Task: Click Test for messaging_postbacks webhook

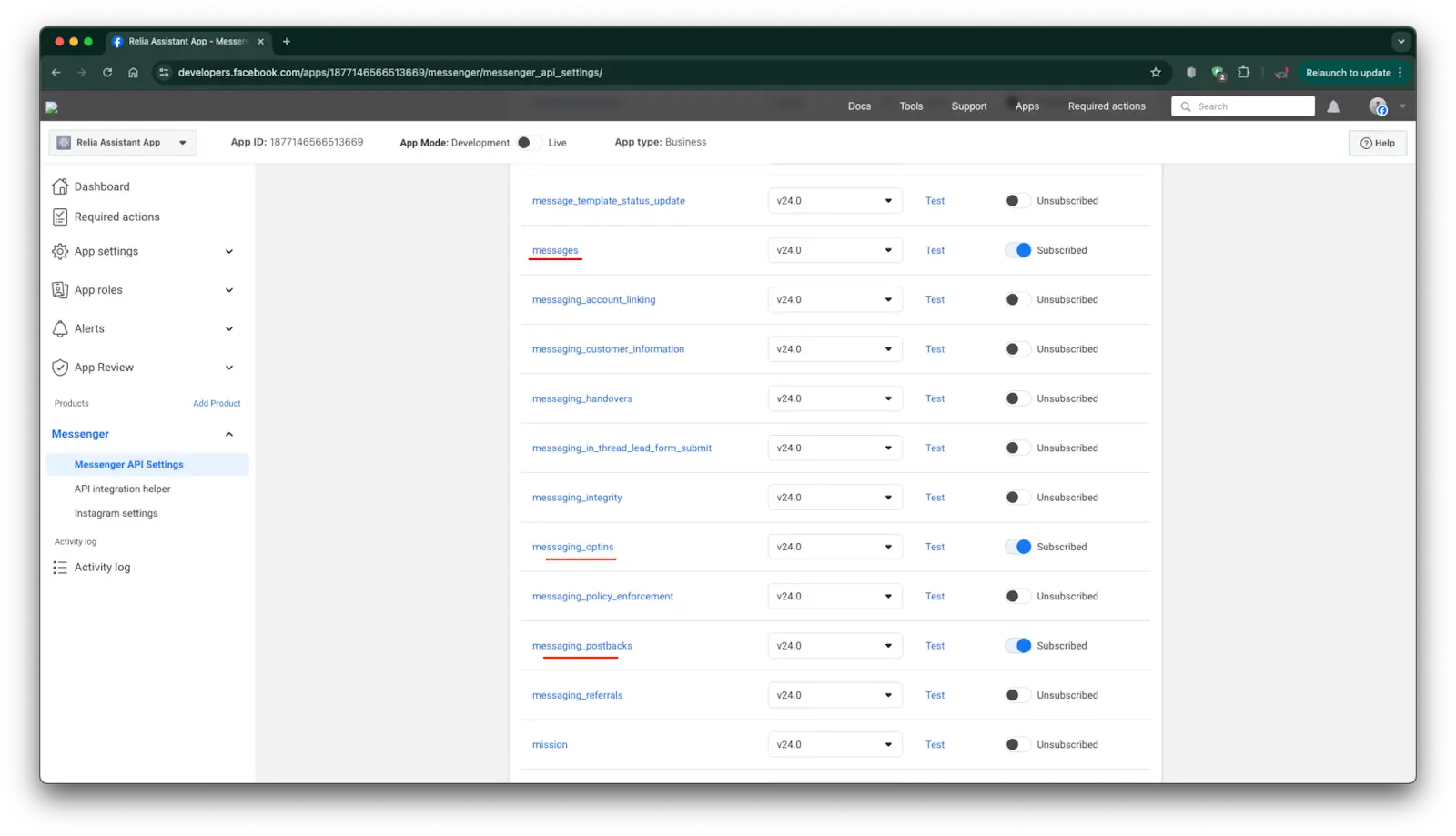Action: click(x=935, y=645)
